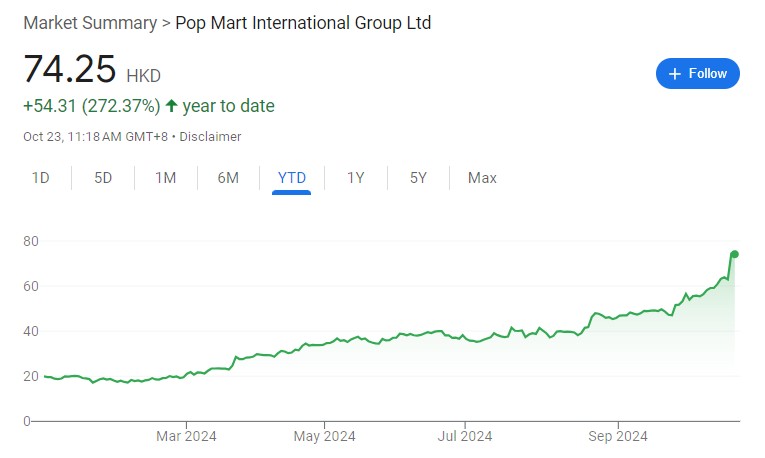Viewport: 765px width, 458px height.
Task: Choose the 5Y time range
Action: point(418,178)
